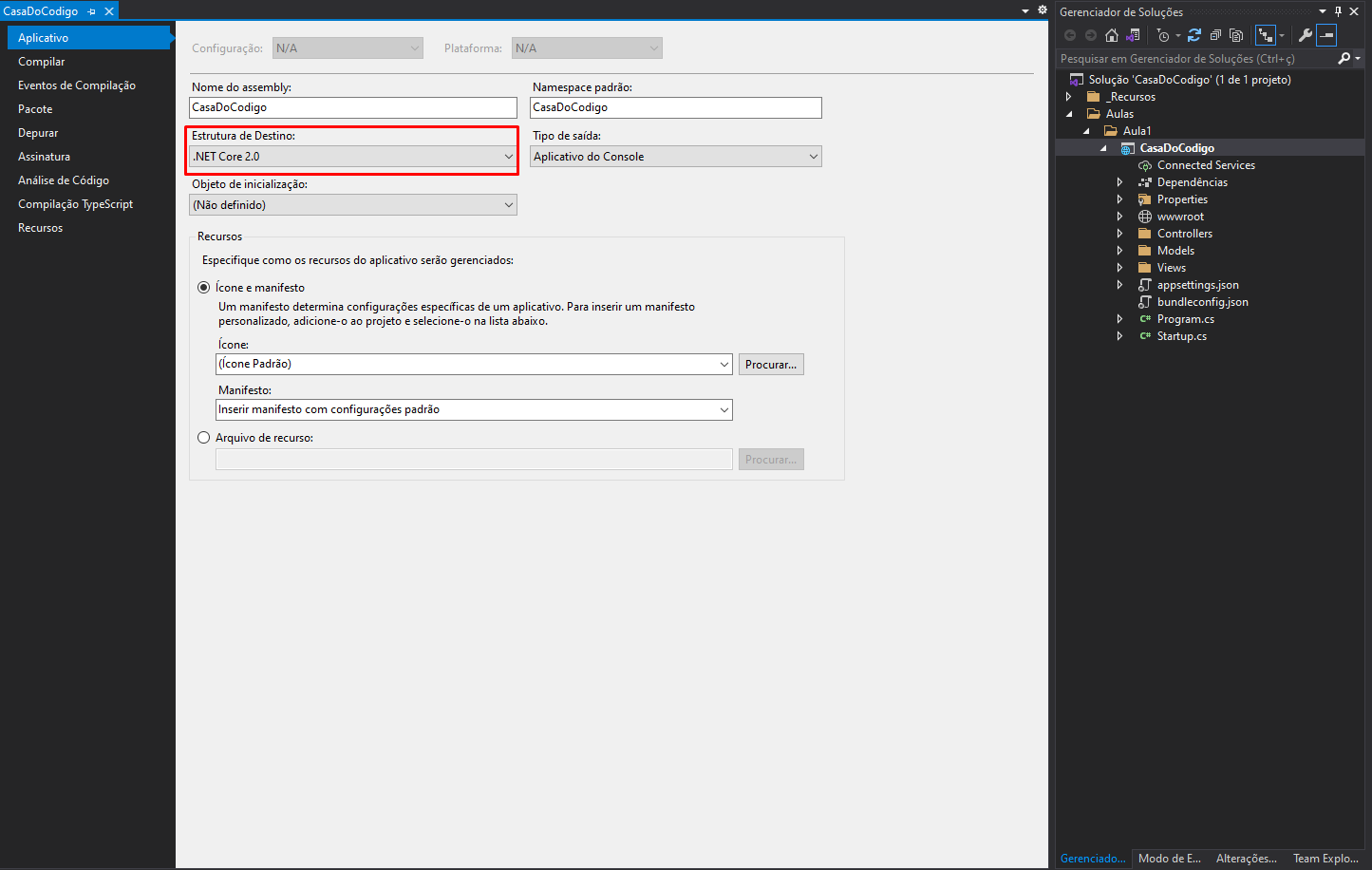Switch to Team Explorer bottom tab
1372x870 pixels.
point(1325,859)
